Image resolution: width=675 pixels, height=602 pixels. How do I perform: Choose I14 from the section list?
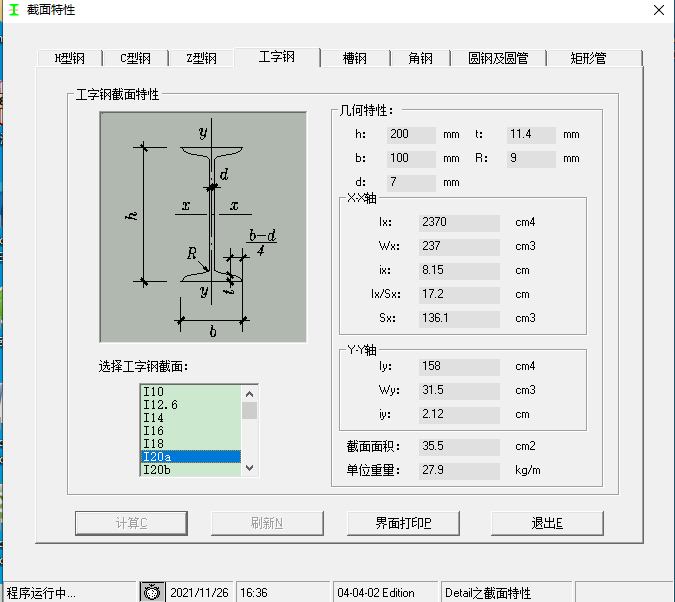191,417
